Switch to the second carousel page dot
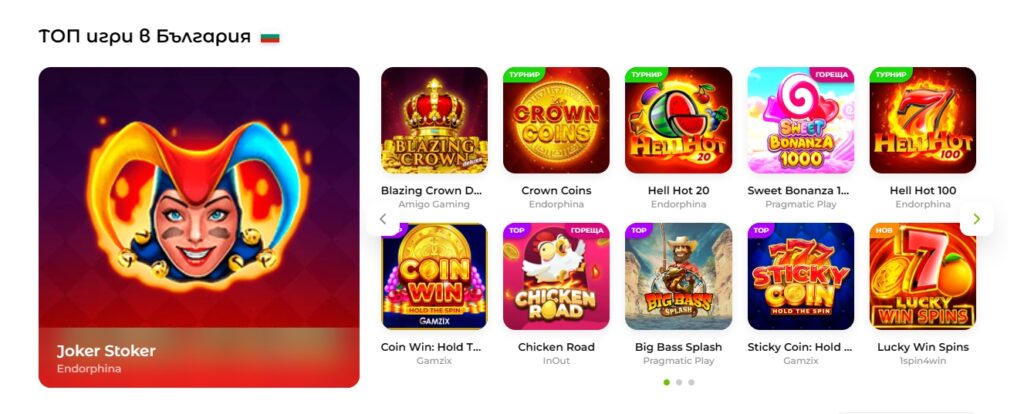1024x414 pixels. tap(679, 382)
